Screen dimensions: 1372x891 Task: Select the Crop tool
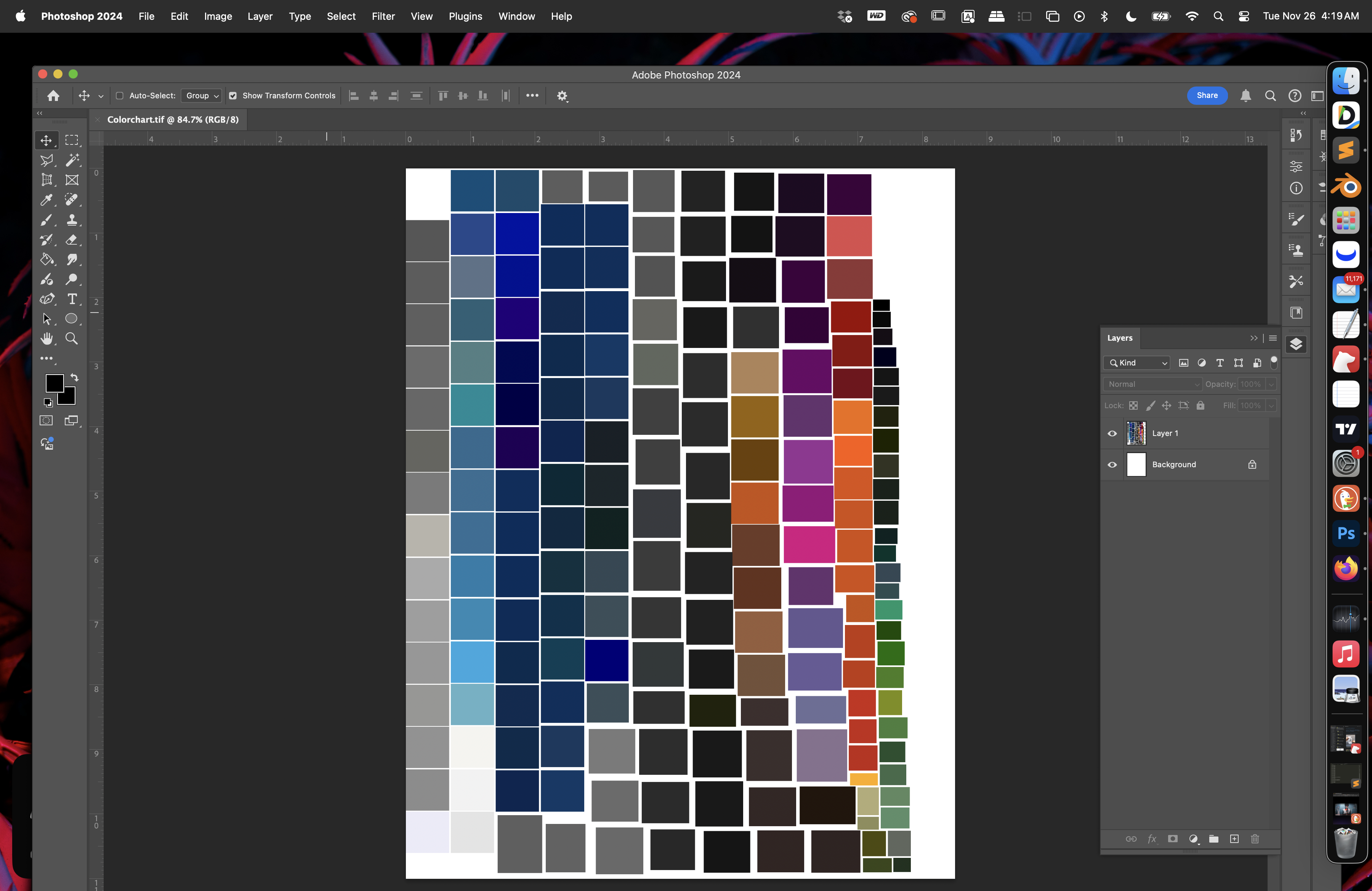click(x=47, y=180)
